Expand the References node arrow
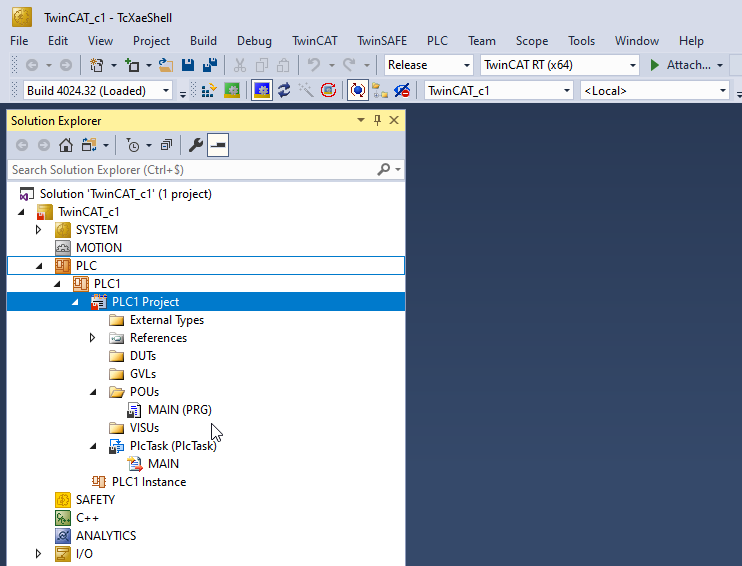This screenshot has height=566, width=742. pos(93,338)
